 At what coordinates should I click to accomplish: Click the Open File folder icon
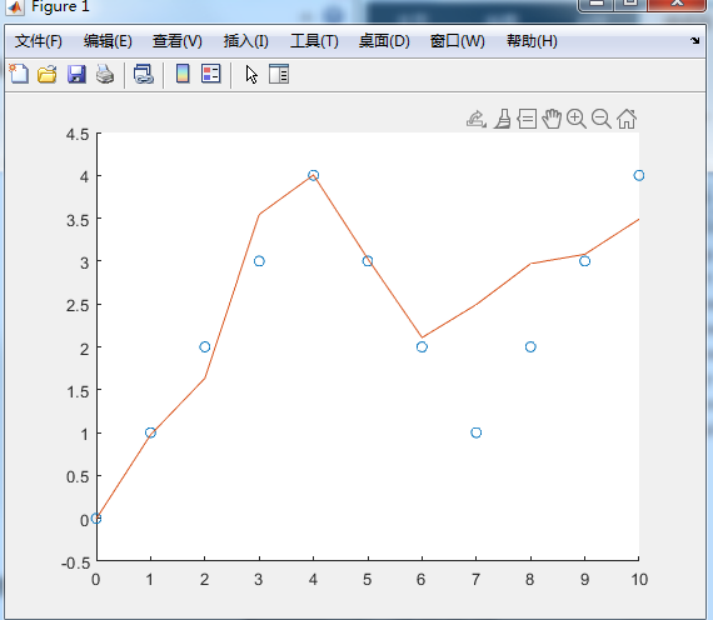coord(47,74)
